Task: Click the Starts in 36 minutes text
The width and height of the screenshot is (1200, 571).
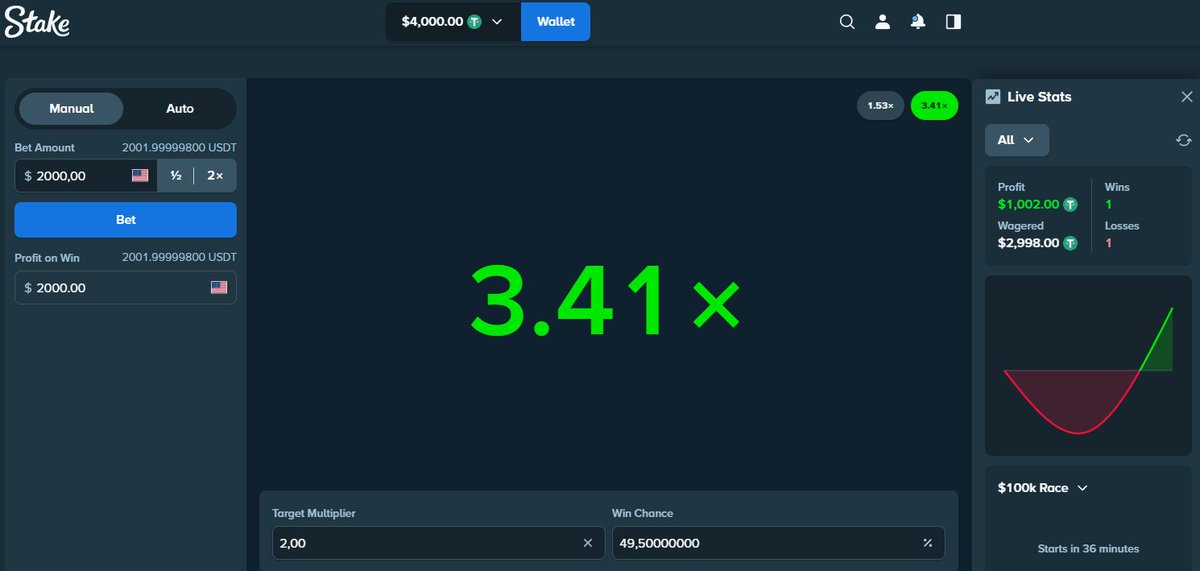Action: point(1088,548)
